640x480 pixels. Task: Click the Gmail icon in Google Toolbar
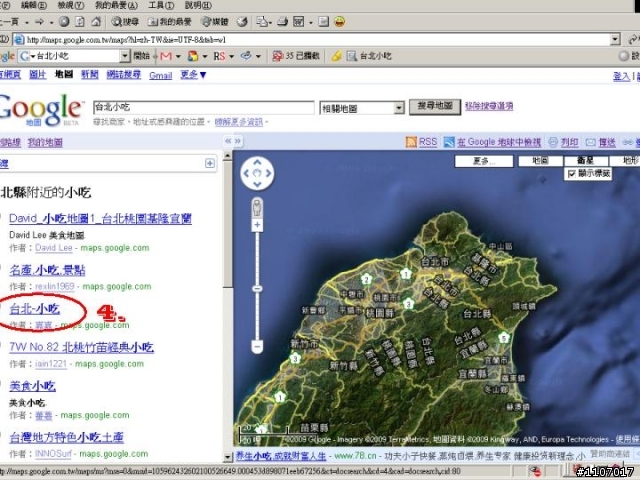tap(166, 56)
